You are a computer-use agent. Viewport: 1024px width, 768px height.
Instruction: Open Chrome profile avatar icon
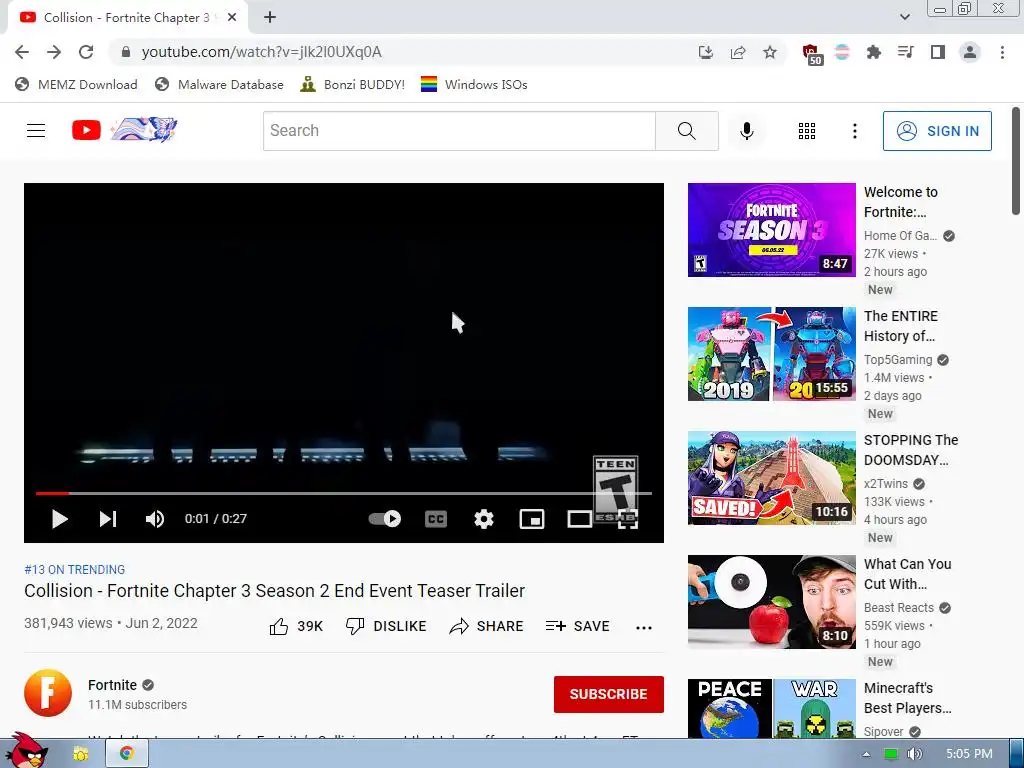(970, 52)
